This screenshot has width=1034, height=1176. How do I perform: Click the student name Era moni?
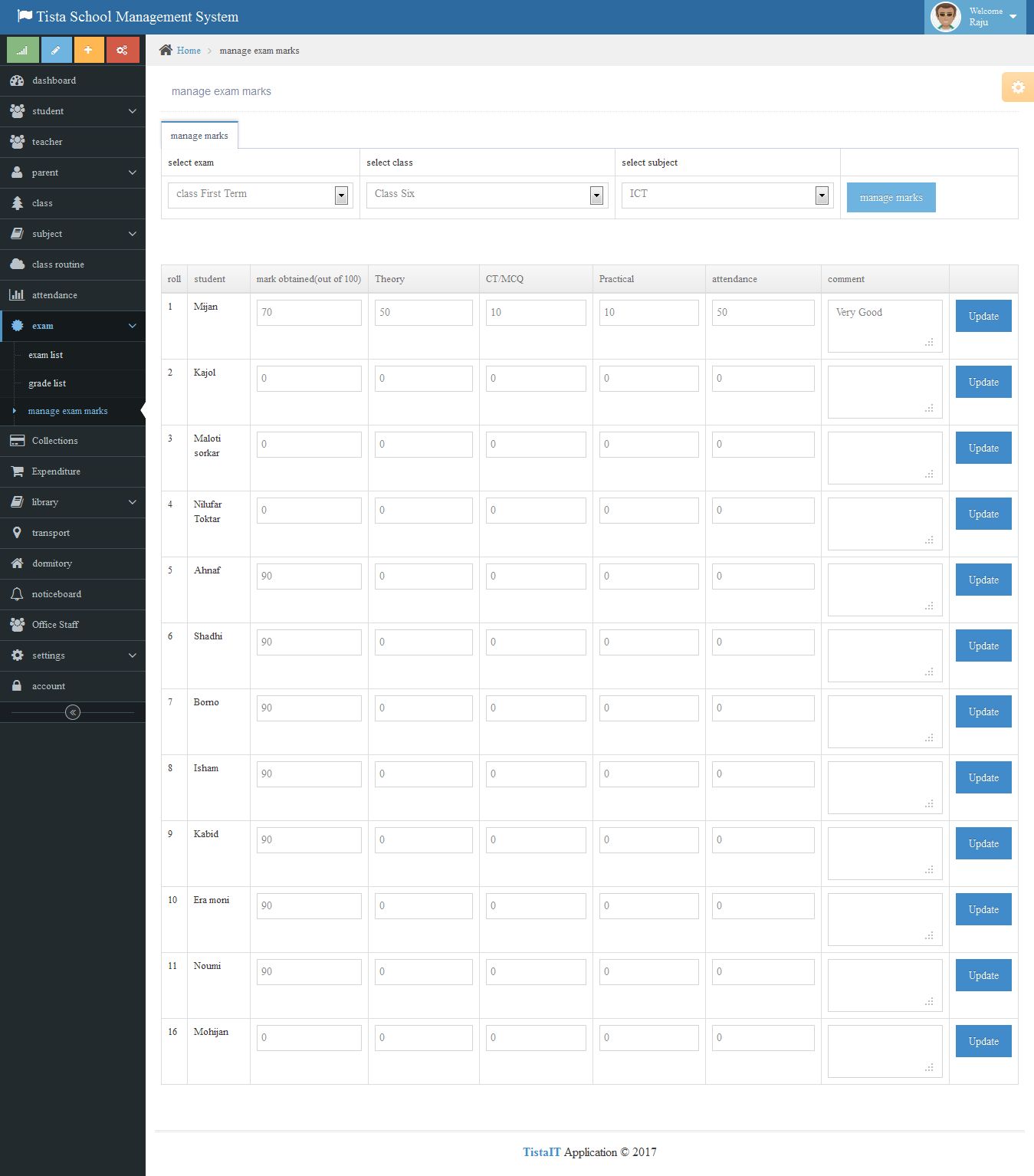(x=212, y=900)
